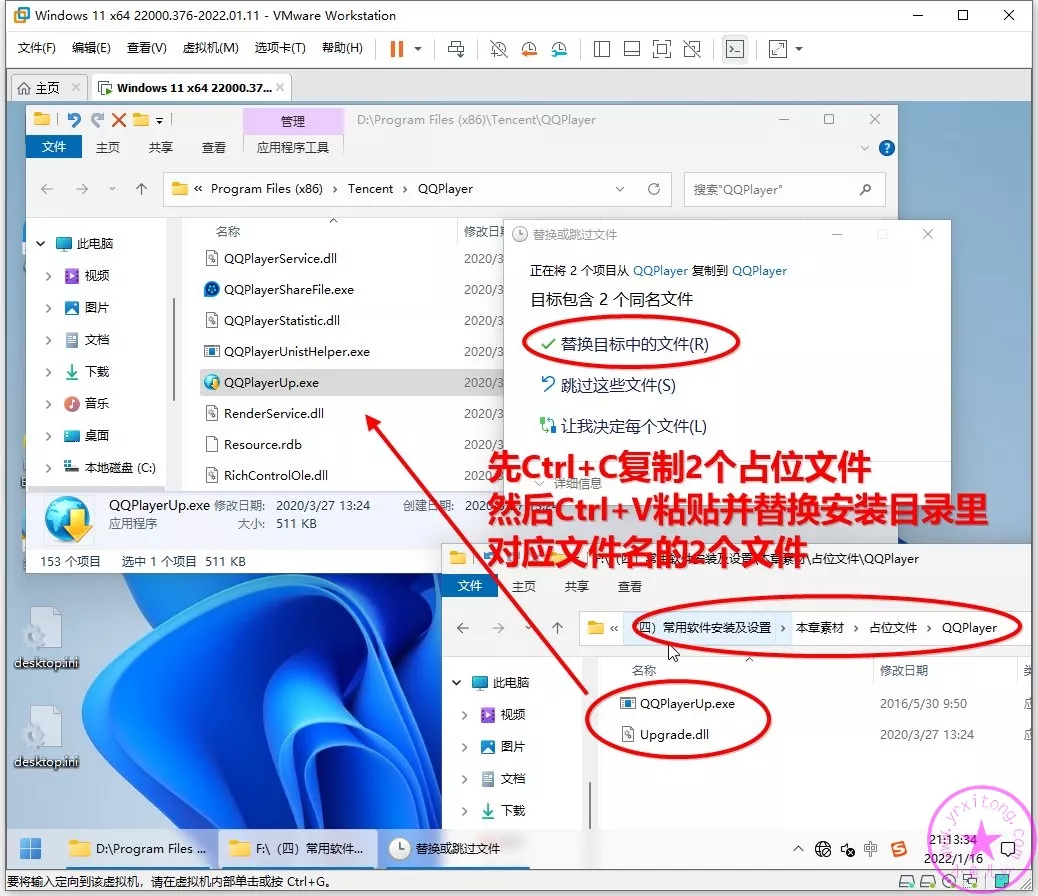Viewport: 1038px width, 896px height.
Task: Open the address bar history dropdown
Action: click(x=621, y=189)
